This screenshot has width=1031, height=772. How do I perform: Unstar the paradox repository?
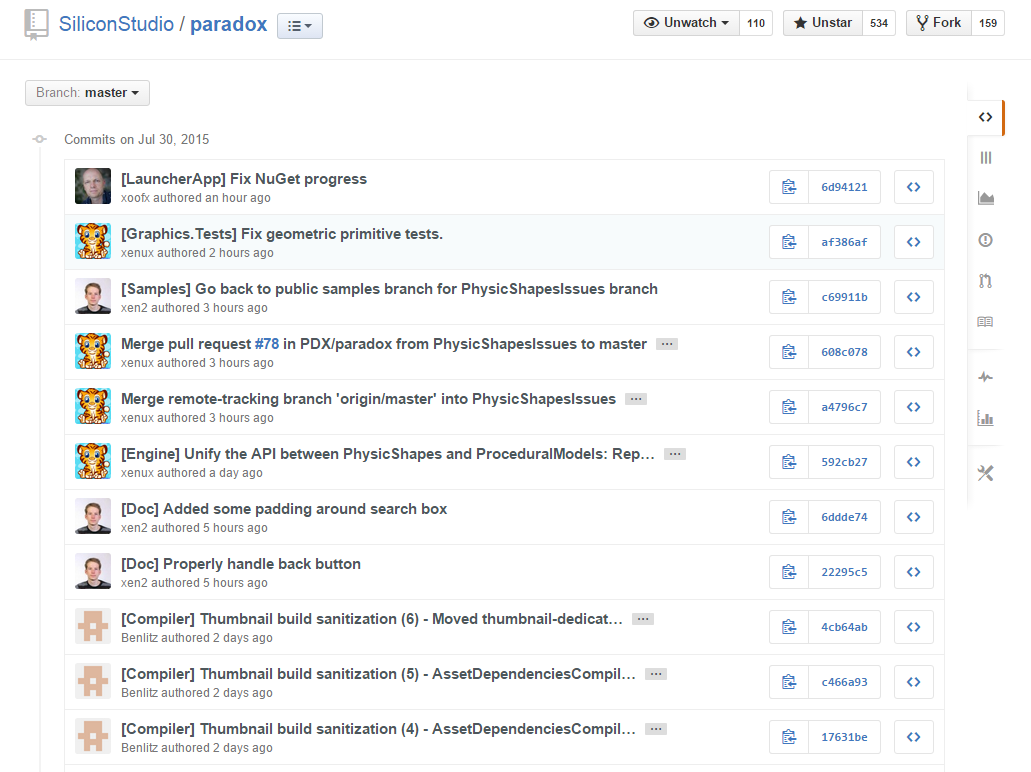(x=822, y=22)
